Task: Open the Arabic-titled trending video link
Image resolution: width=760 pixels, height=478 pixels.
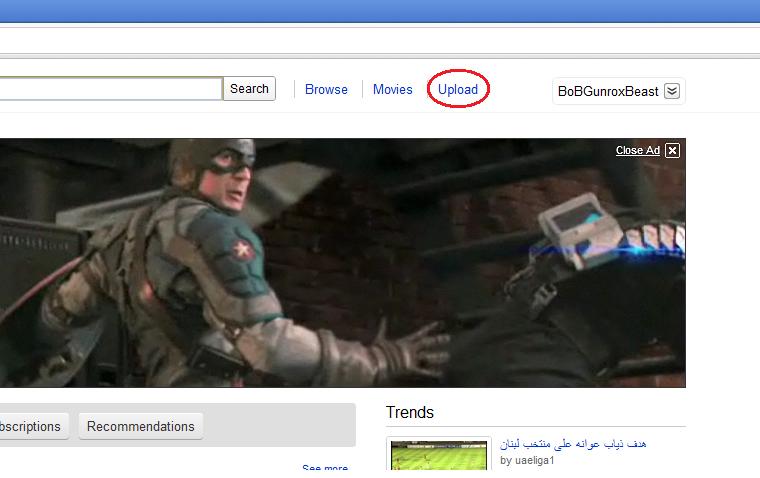Action: (x=573, y=444)
